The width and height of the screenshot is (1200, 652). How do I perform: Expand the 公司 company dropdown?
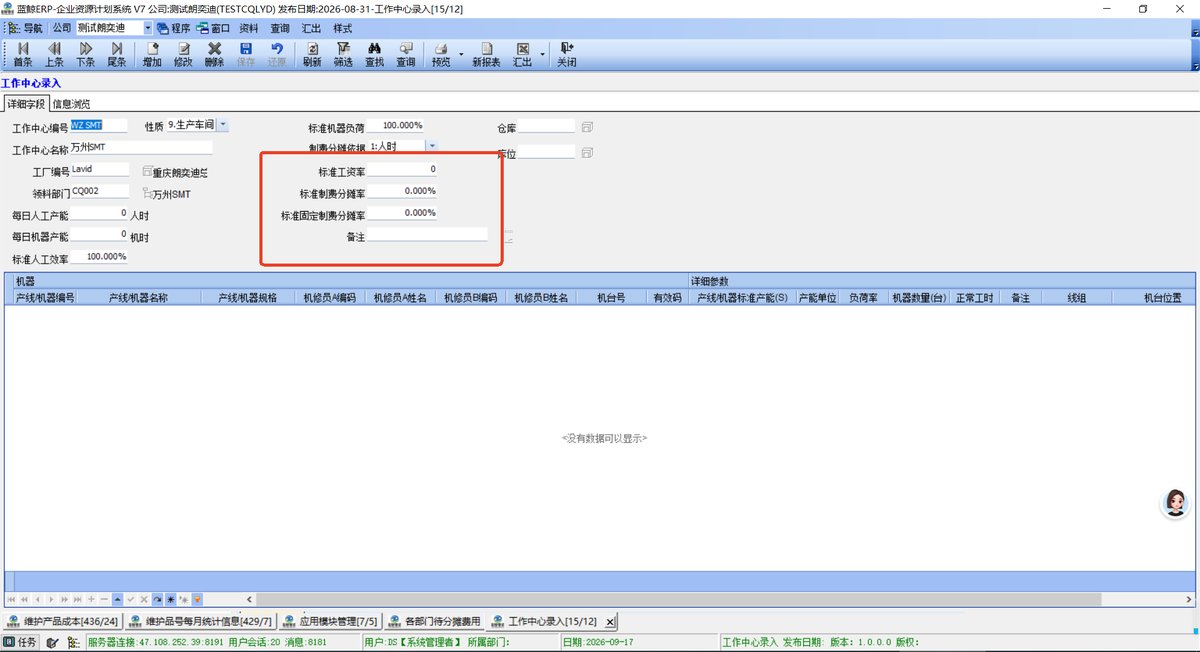coord(148,28)
